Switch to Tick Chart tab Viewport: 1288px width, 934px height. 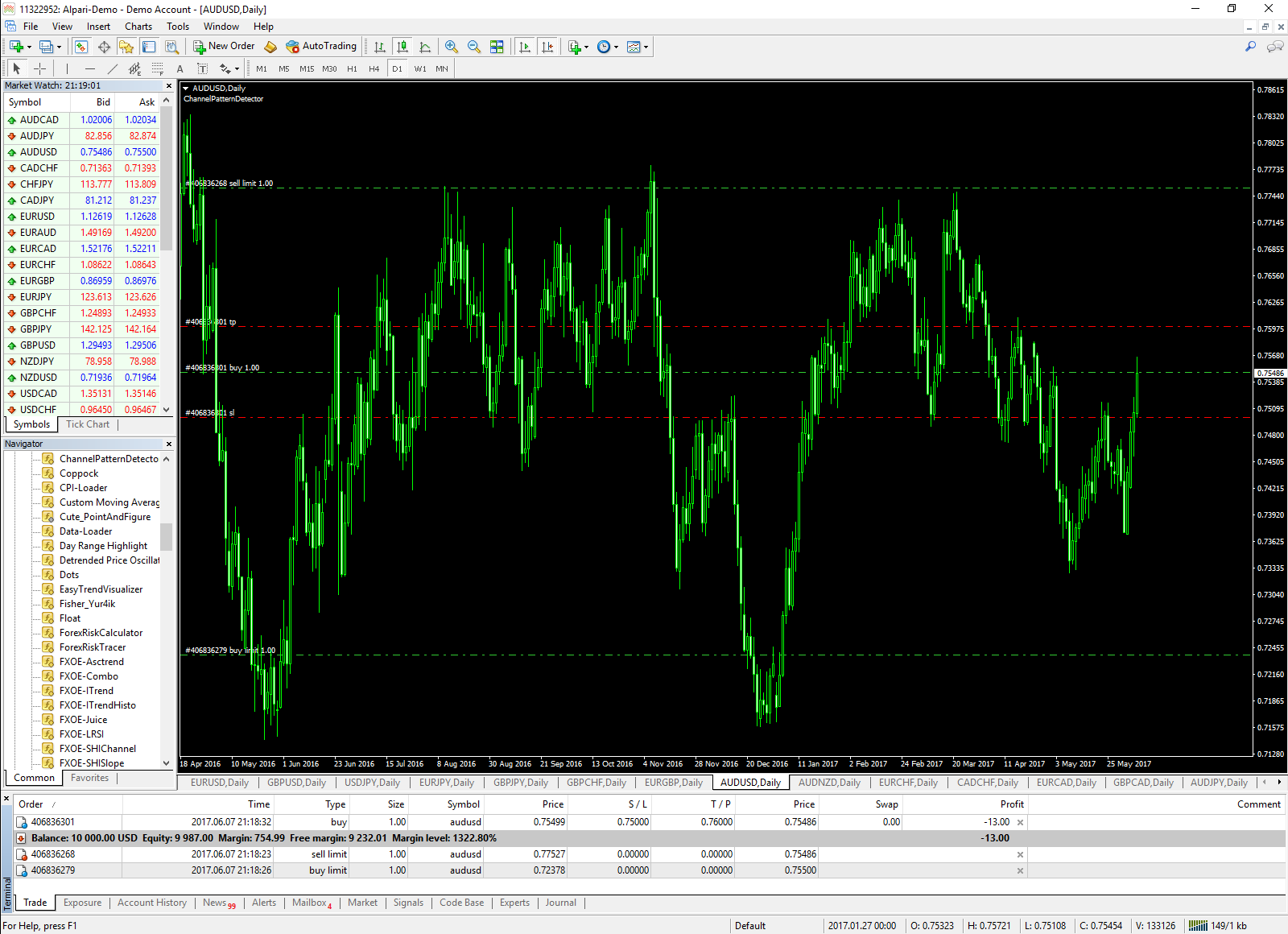(x=88, y=424)
